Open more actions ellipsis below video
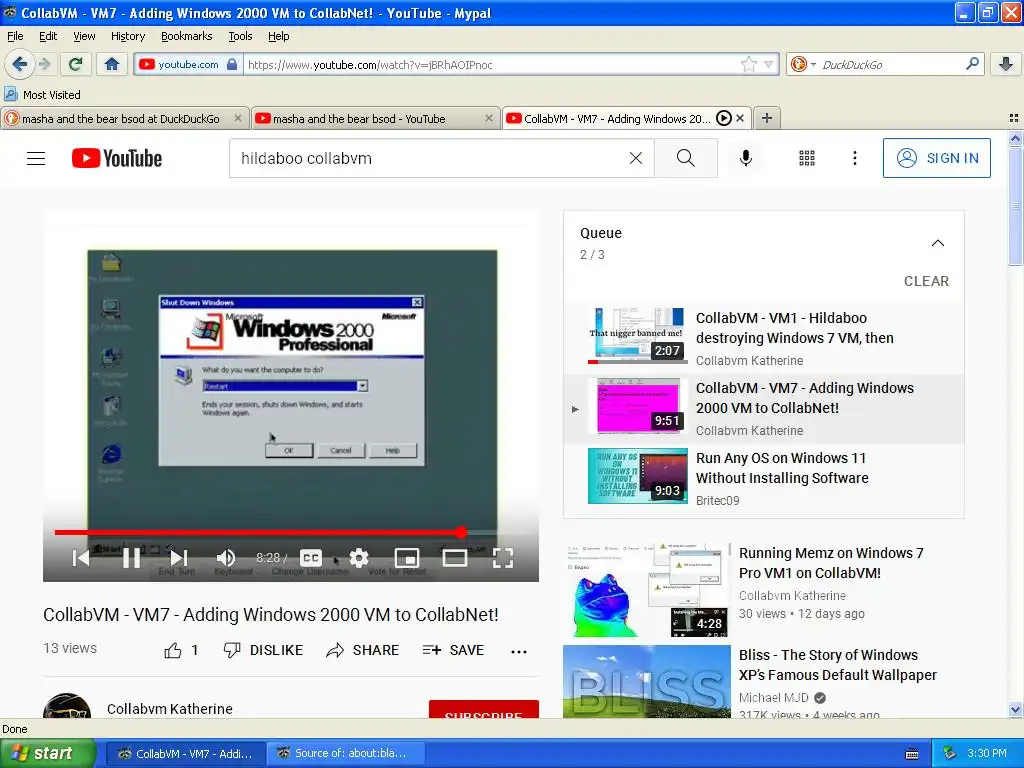Viewport: 1024px width, 768px height. pos(519,651)
